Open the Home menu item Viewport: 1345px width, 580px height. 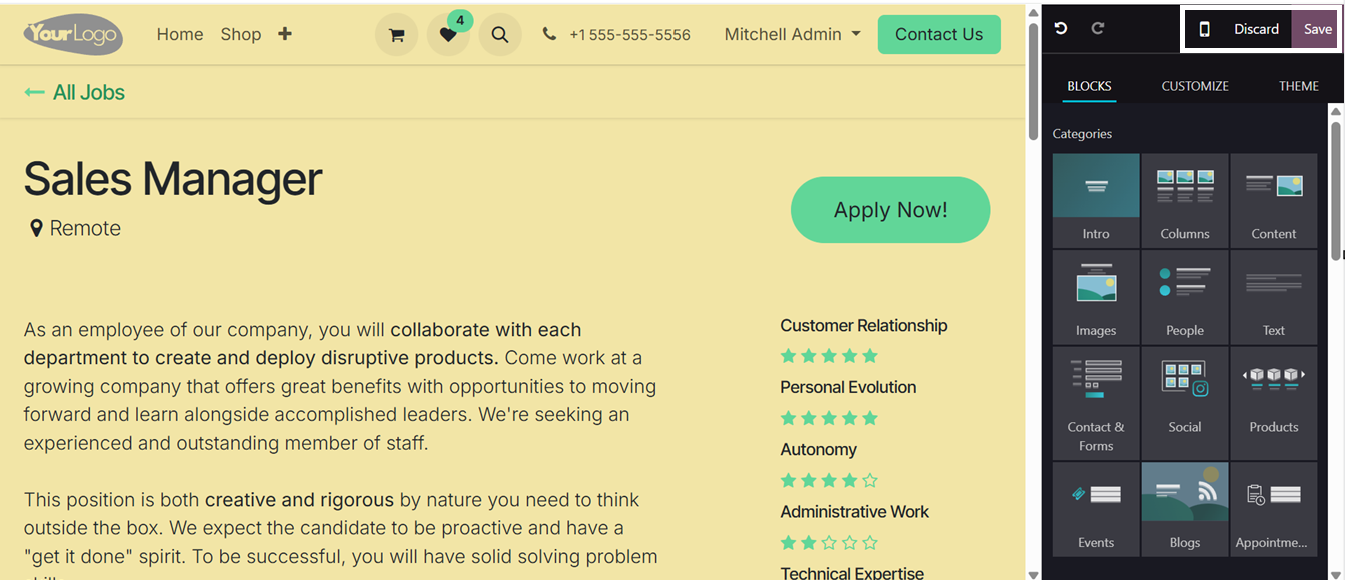[x=180, y=34]
